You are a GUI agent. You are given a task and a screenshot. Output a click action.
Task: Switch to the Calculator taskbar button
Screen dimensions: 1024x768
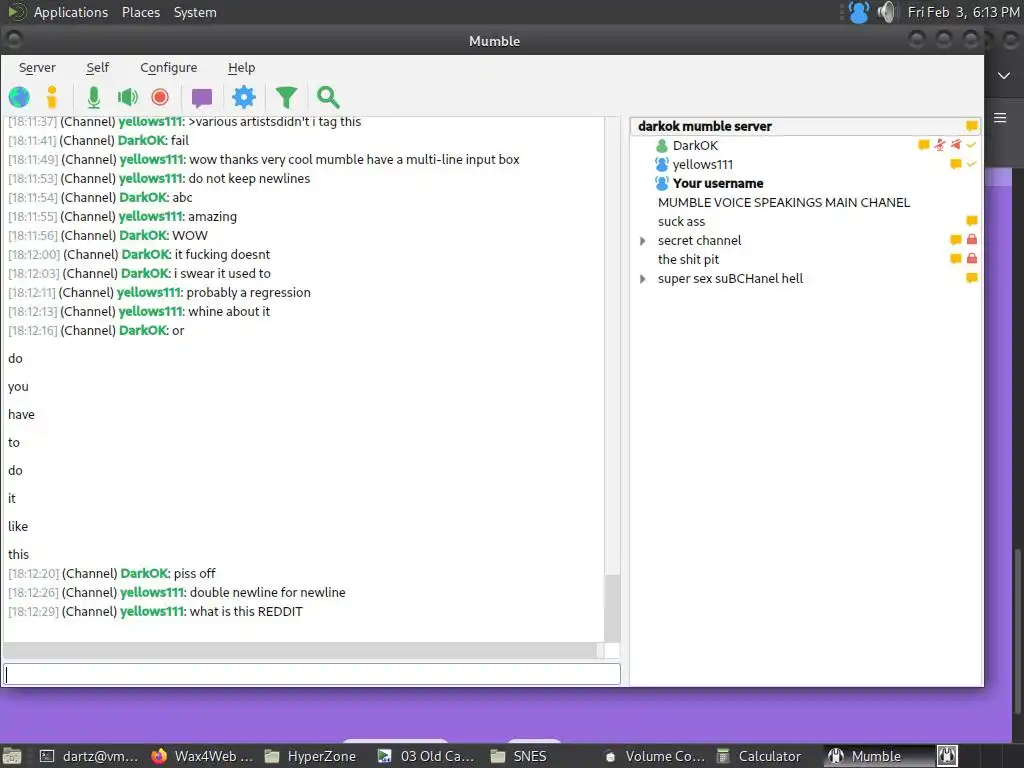[760, 756]
